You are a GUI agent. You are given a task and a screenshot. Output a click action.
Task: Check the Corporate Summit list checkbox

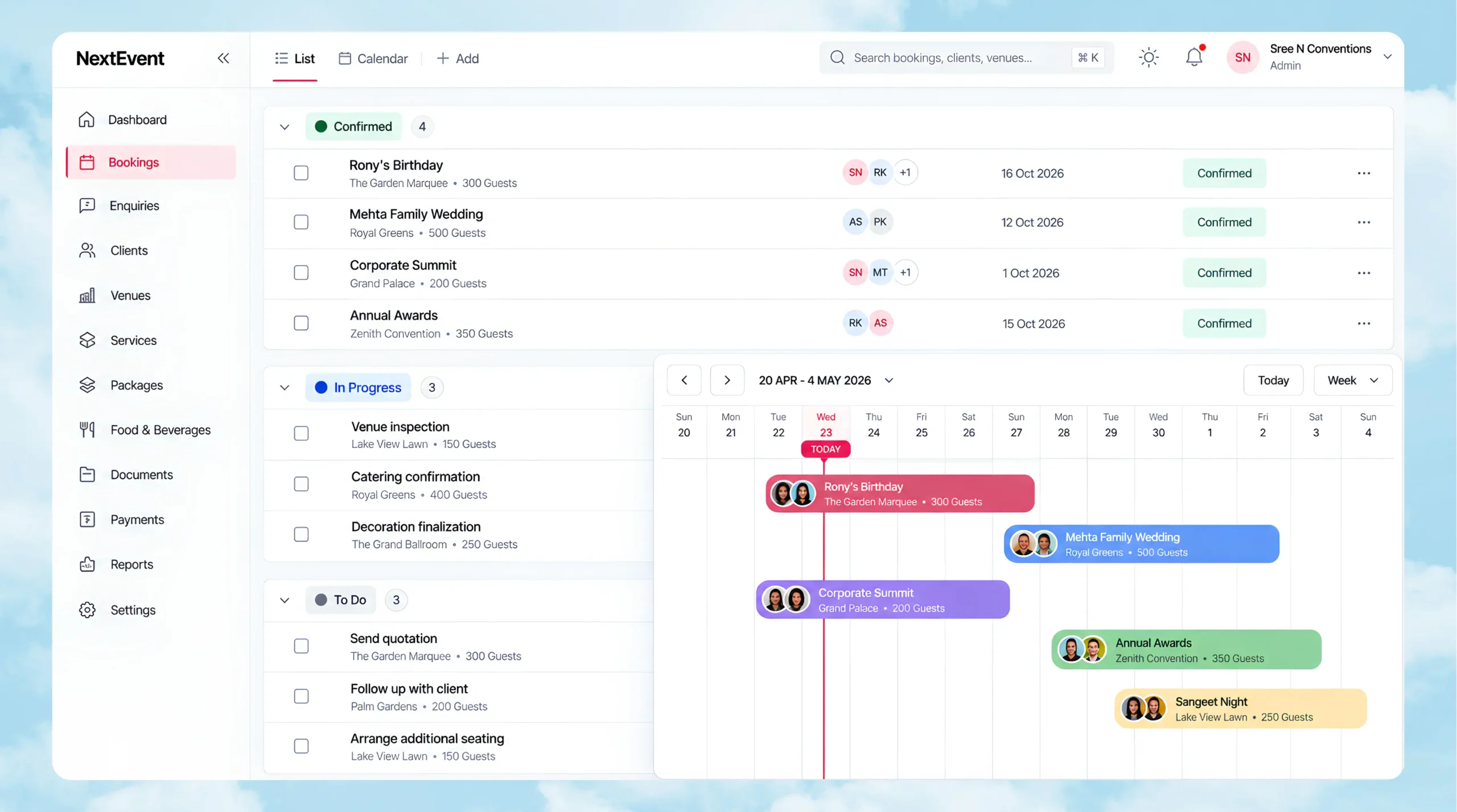tap(301, 273)
